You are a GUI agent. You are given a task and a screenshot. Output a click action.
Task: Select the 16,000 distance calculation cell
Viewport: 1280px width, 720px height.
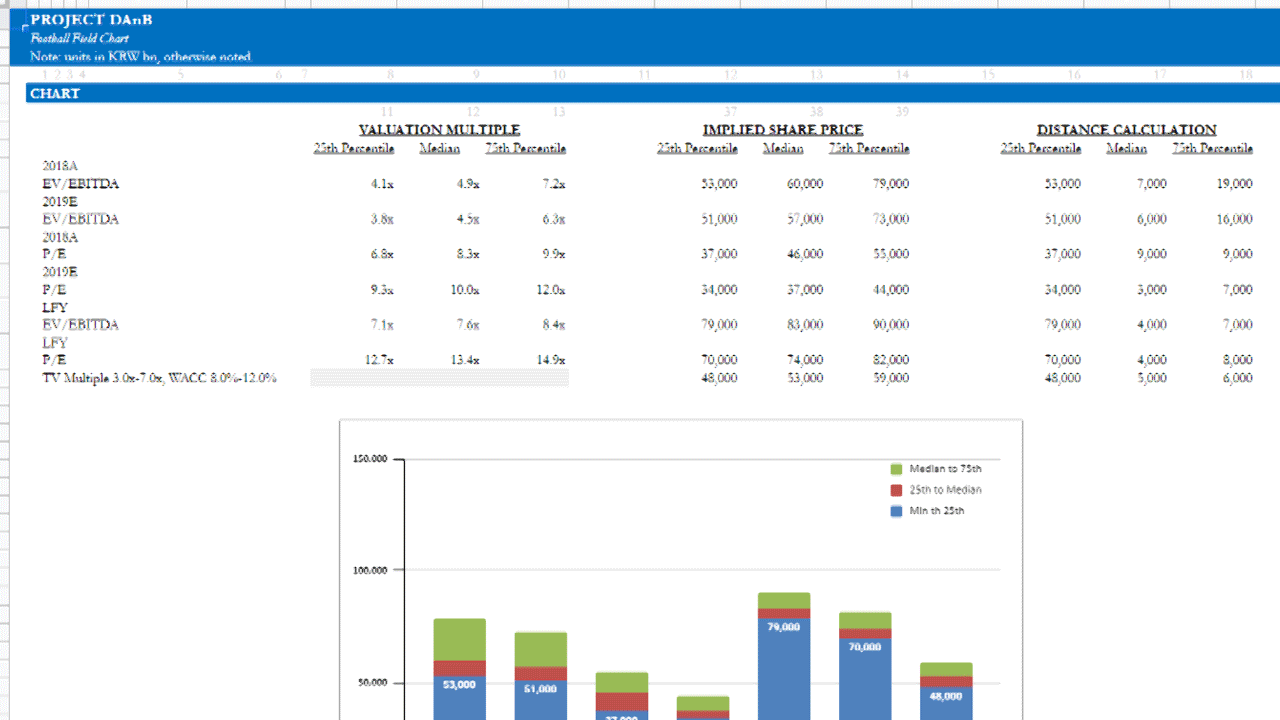coord(1235,219)
